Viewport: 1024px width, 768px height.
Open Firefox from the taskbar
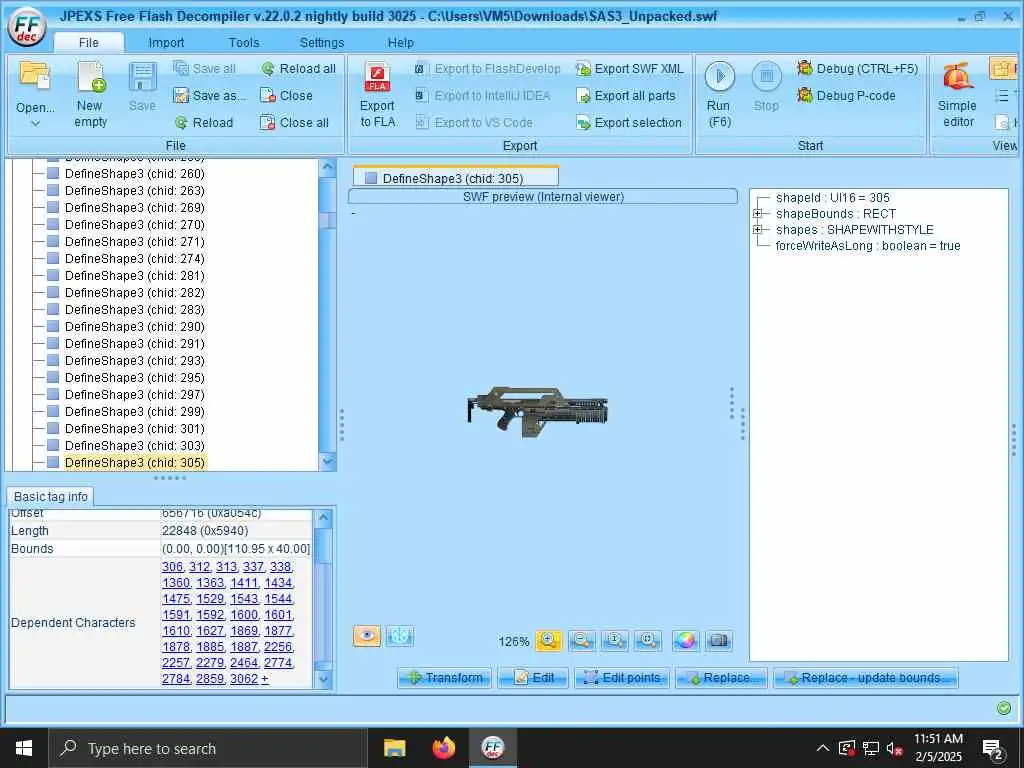tap(444, 748)
